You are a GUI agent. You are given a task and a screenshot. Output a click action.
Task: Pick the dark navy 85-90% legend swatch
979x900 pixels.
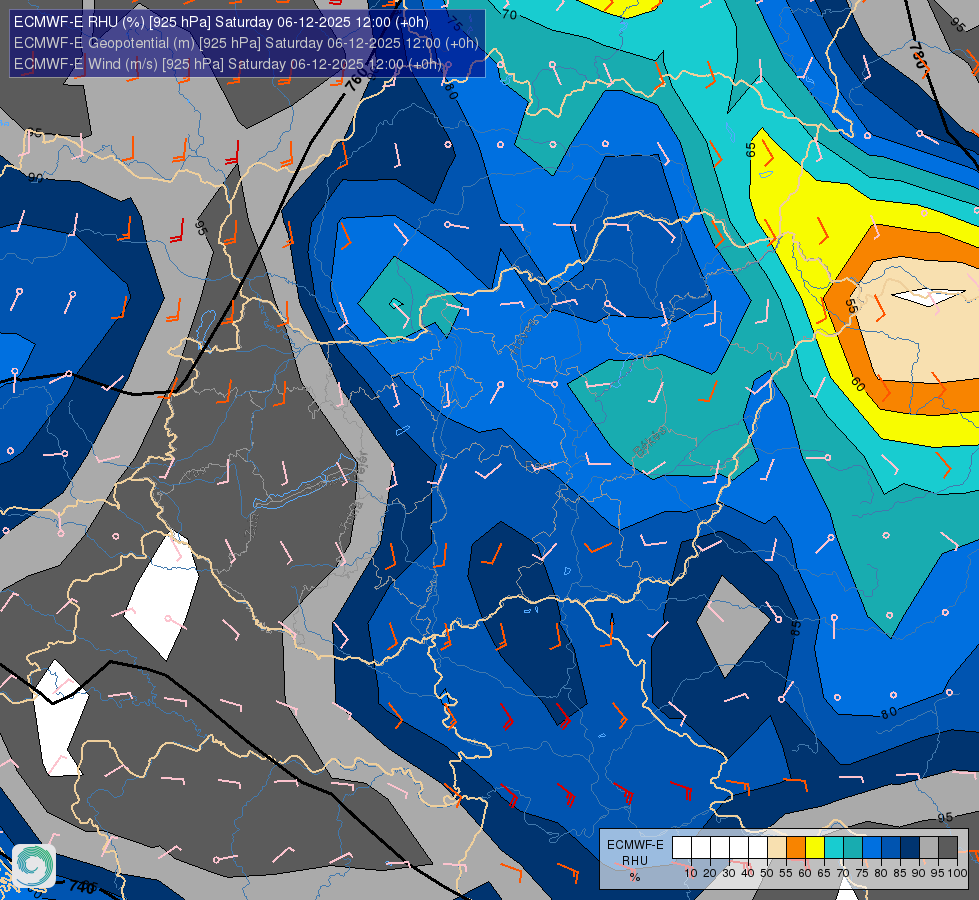(x=910, y=848)
